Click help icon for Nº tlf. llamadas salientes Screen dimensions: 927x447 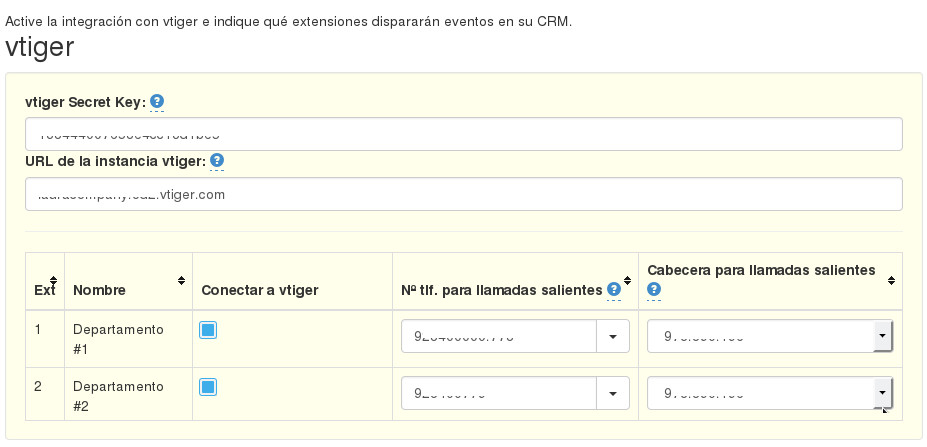(x=614, y=290)
